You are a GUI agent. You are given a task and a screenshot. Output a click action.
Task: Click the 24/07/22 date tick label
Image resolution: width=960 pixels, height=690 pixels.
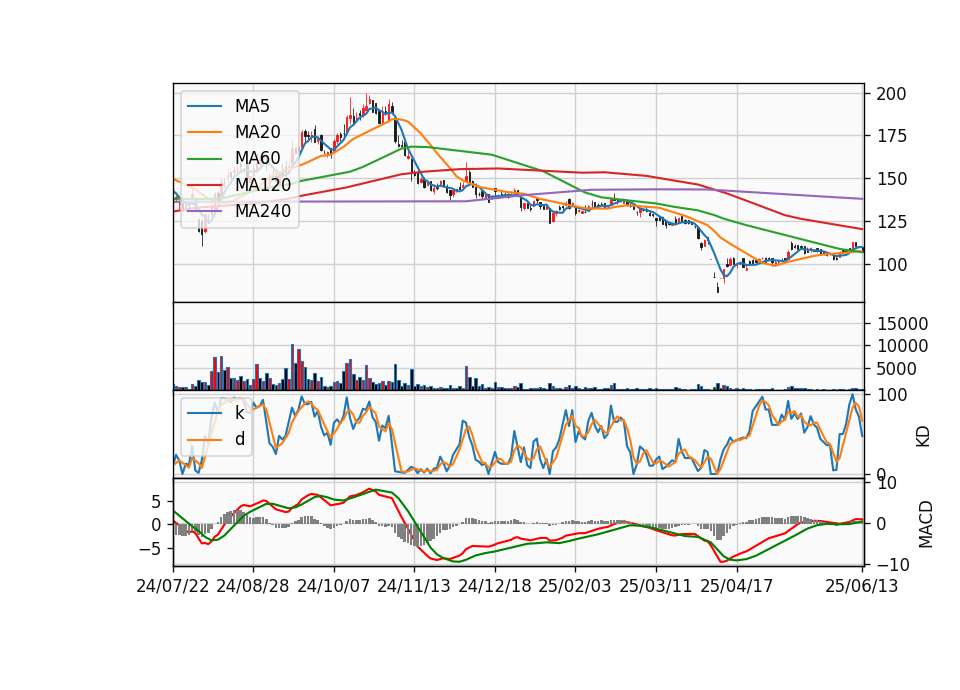point(173,586)
